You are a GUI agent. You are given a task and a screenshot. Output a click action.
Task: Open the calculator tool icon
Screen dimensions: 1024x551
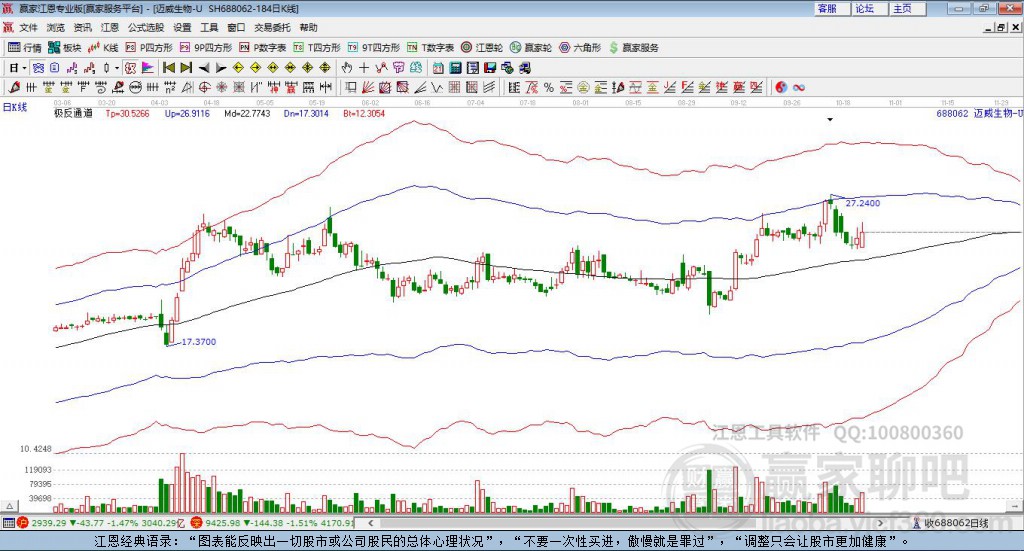click(455, 67)
